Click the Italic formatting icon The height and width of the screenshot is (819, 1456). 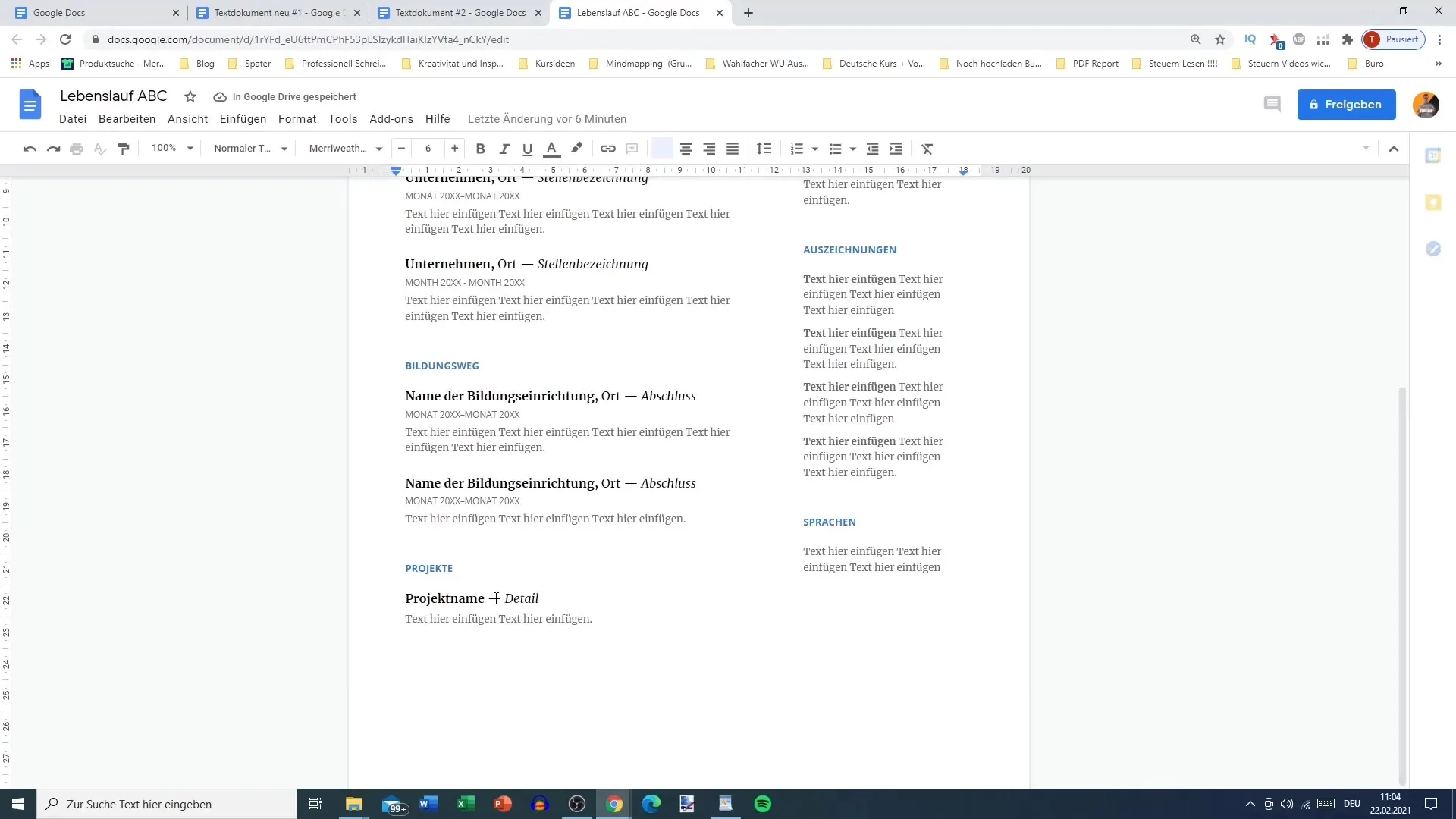503,148
